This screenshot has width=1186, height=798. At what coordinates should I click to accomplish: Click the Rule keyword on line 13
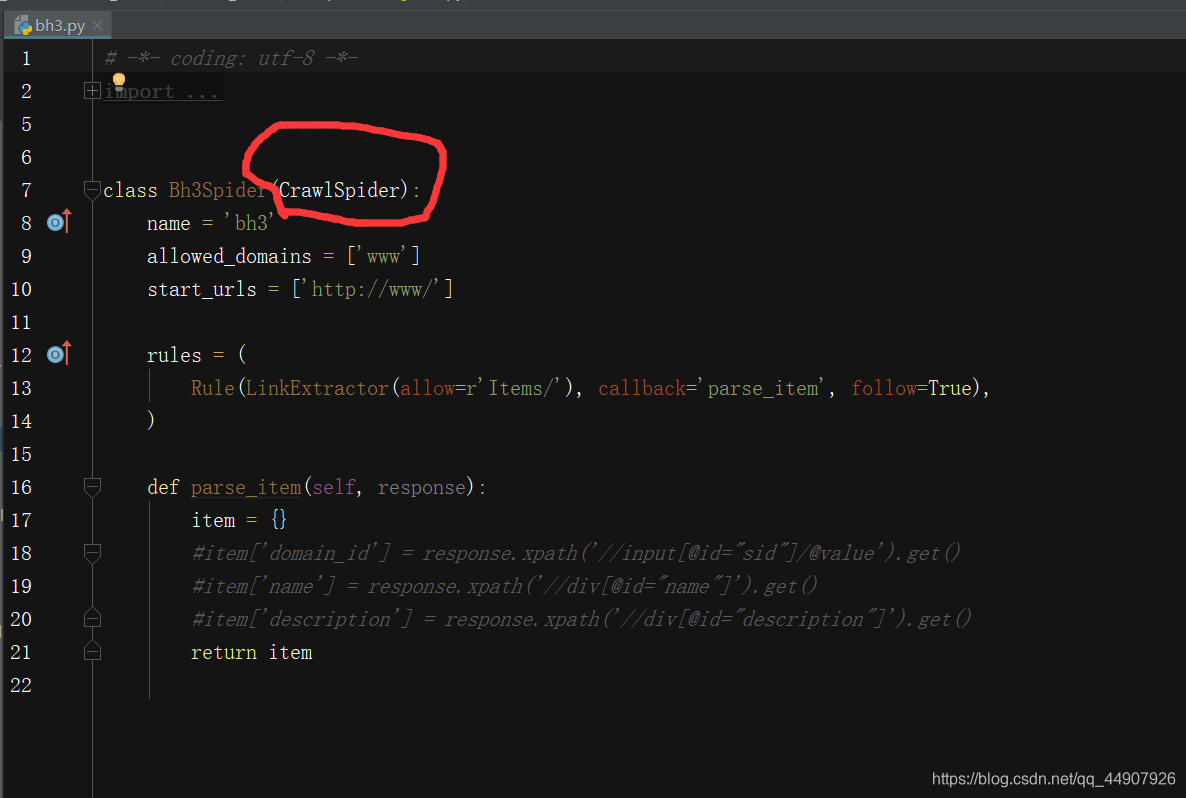213,389
